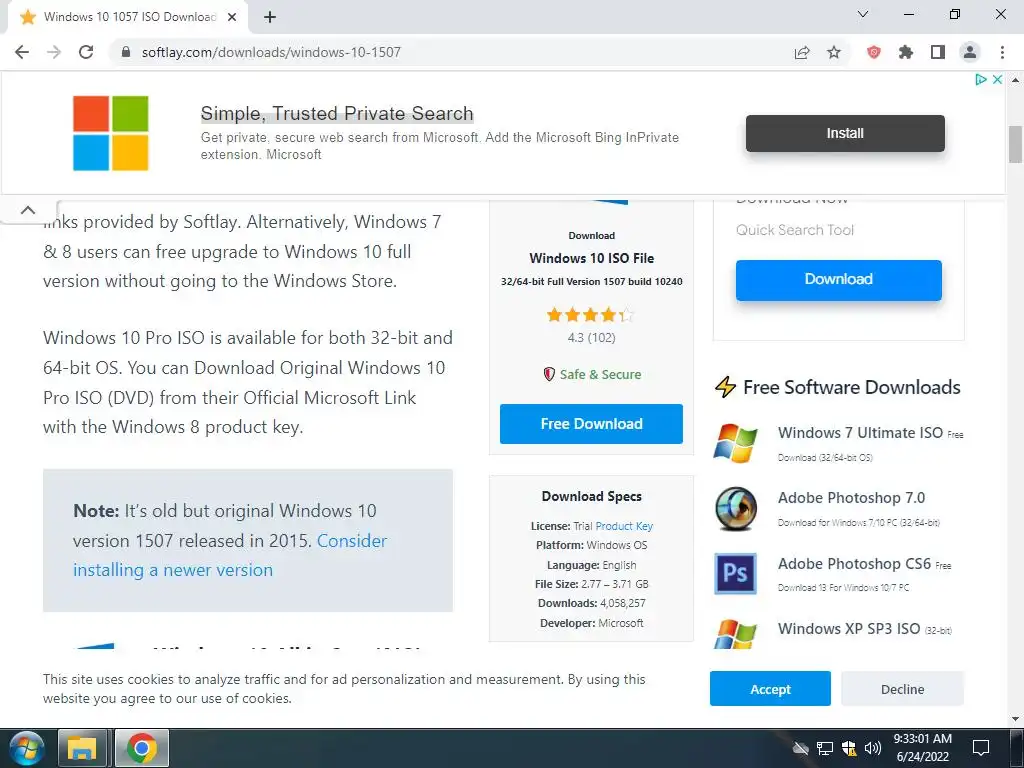Close the ad banner with the X icon
Screen dimensions: 1024x768
pyautogui.click(x=997, y=80)
